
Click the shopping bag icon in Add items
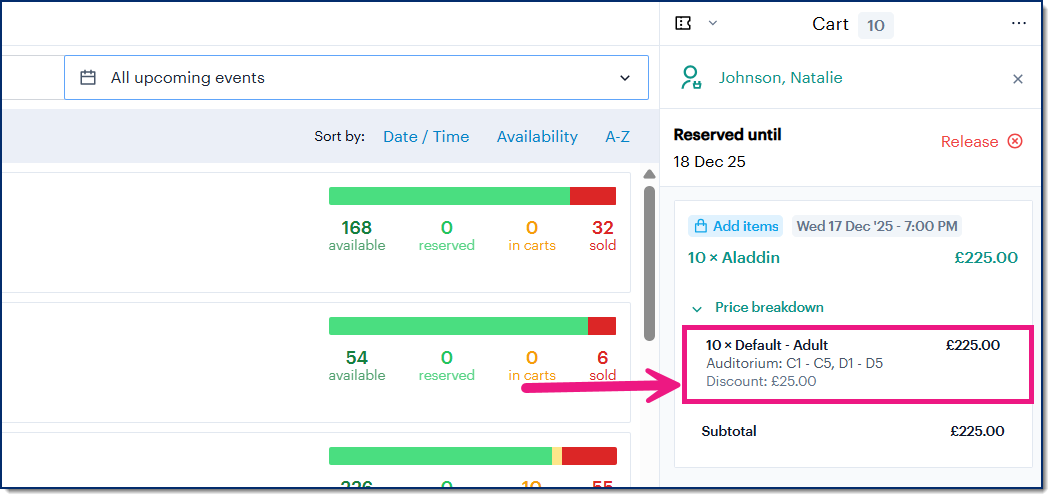[x=700, y=226]
